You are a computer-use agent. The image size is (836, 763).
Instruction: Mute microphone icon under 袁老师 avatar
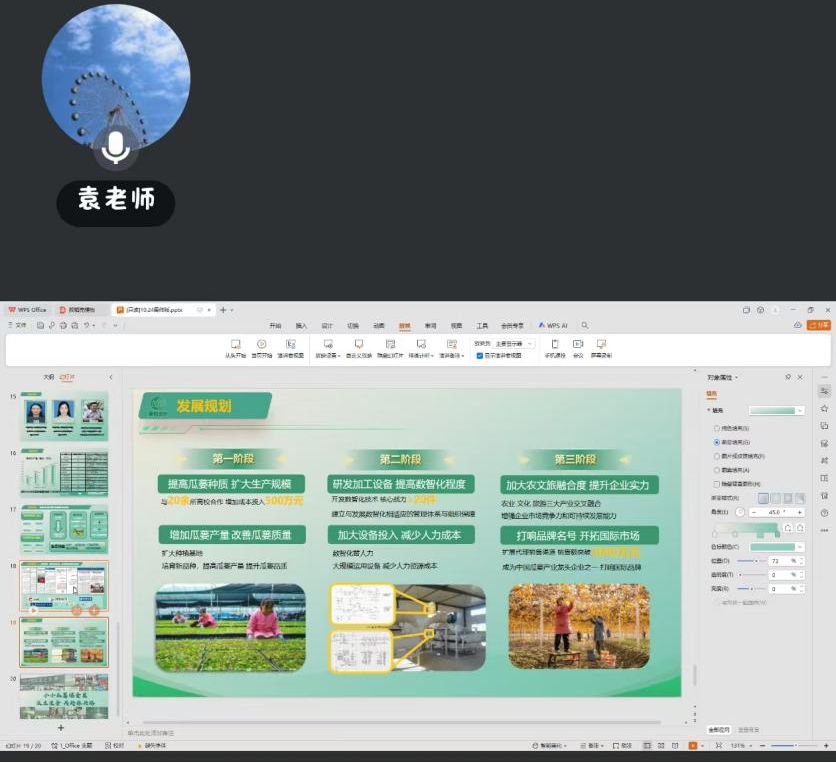coord(116,147)
